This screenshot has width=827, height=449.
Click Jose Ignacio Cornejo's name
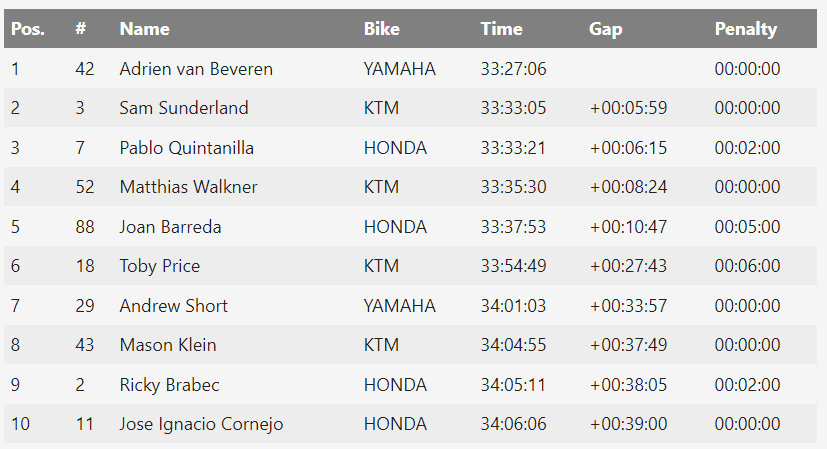coord(201,424)
